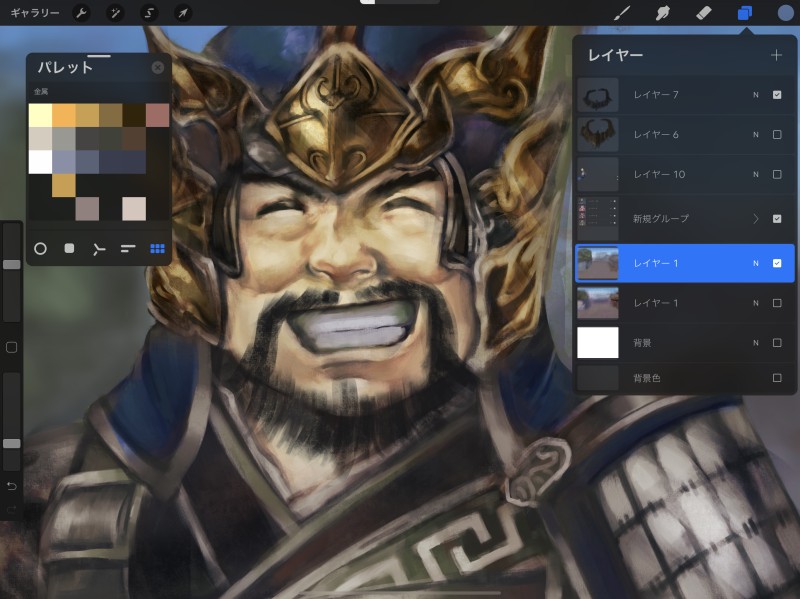
Task: Select レイヤー 6 thumbnail
Action: 597,135
